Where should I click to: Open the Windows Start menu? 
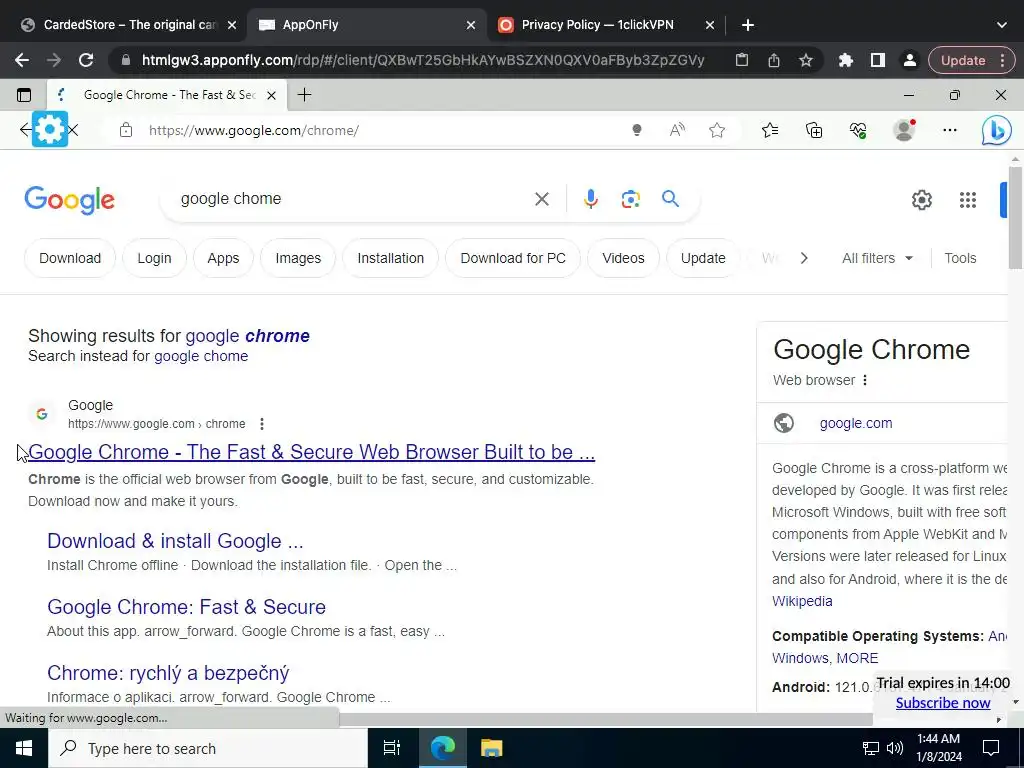[x=24, y=748]
